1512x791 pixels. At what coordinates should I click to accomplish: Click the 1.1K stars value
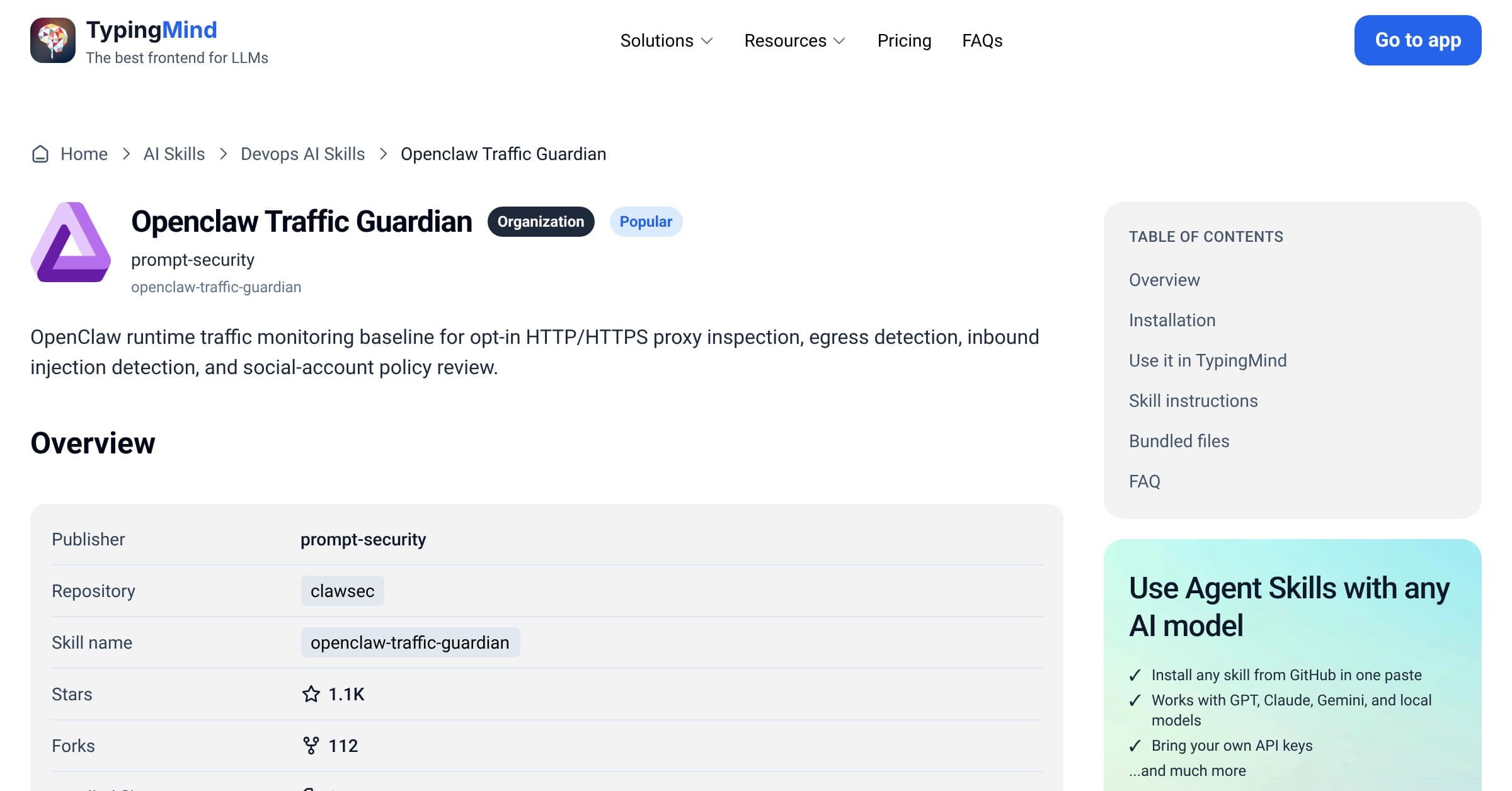346,694
